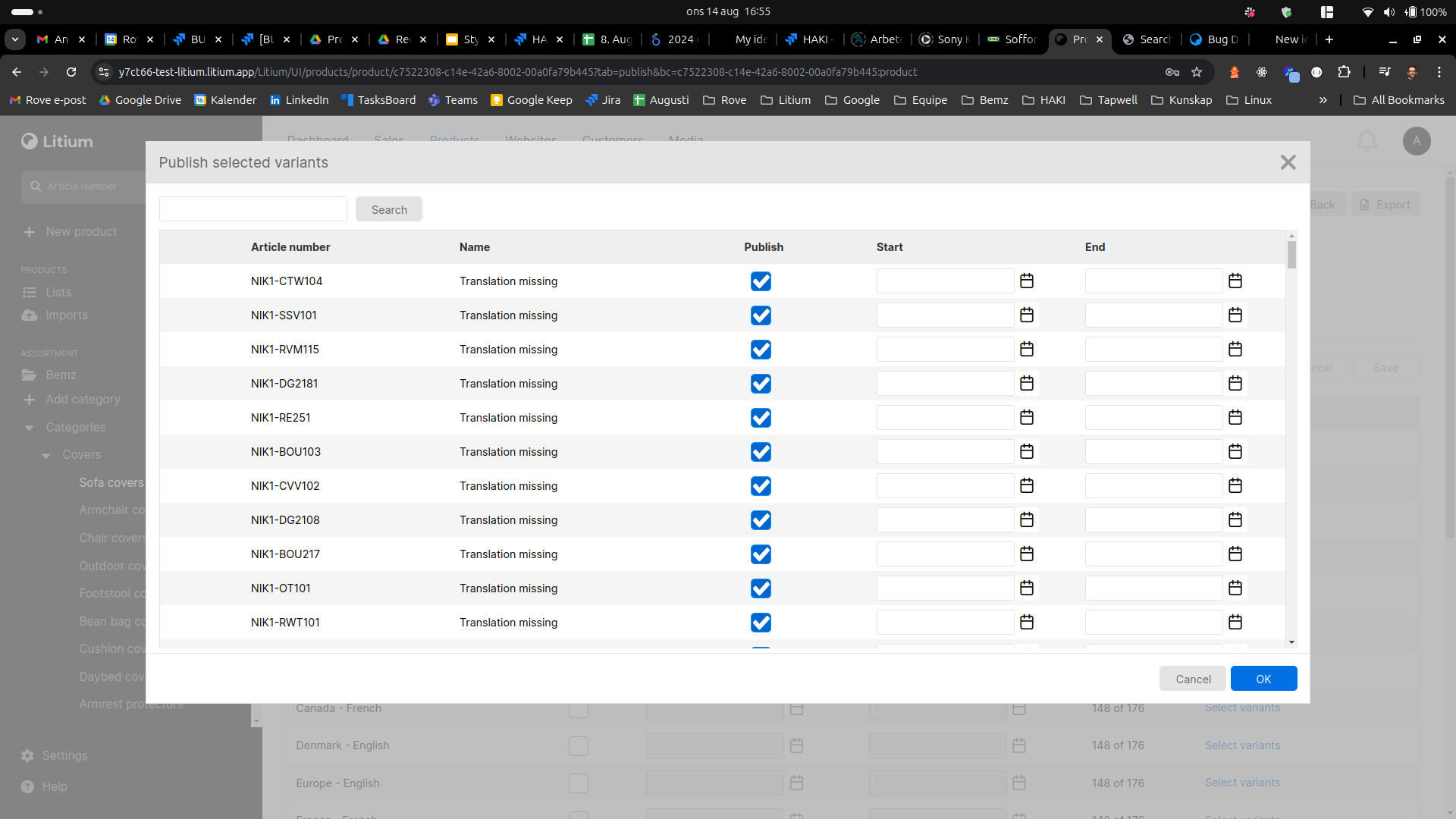This screenshot has height=819, width=1456.
Task: Toggle Publish checkbox for NIK1-DG2108
Action: tap(761, 520)
